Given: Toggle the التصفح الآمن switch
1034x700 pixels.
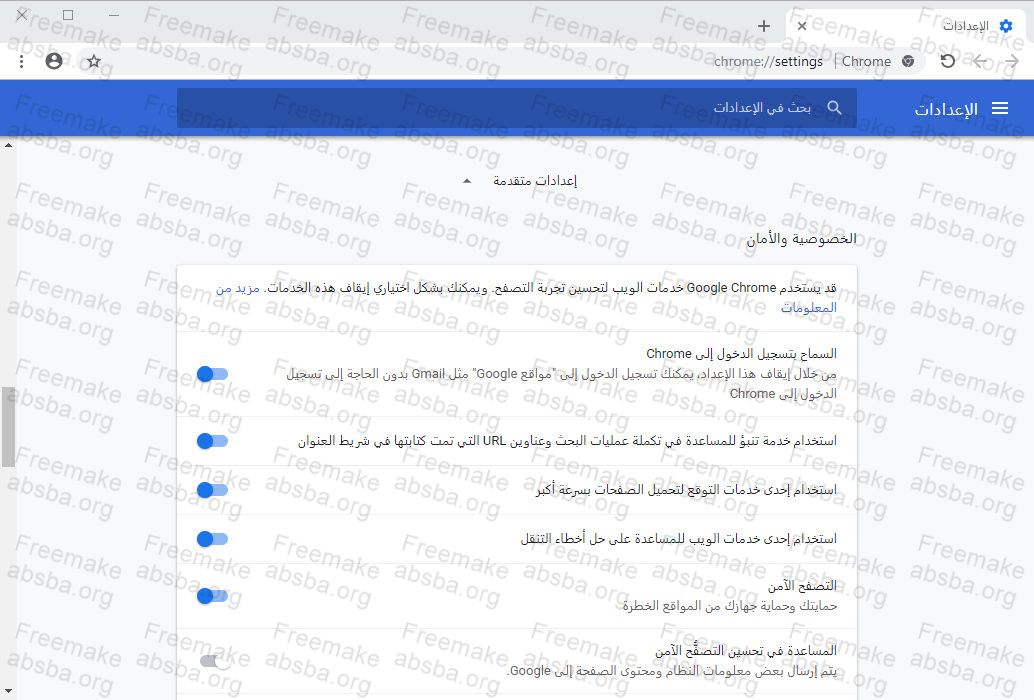Looking at the screenshot, I should tap(212, 596).
